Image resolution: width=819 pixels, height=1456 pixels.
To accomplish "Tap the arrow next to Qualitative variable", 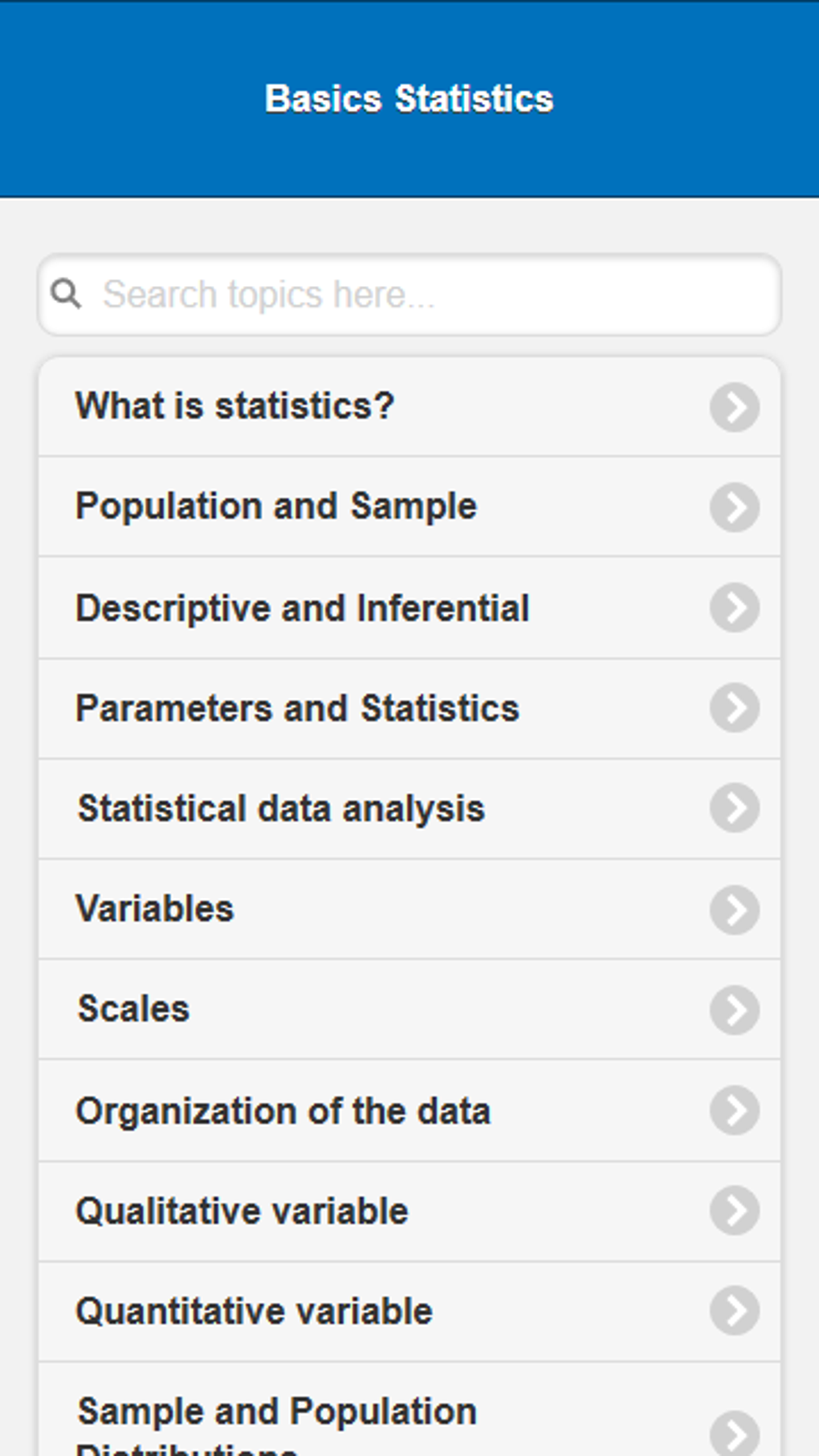I will click(x=735, y=1211).
